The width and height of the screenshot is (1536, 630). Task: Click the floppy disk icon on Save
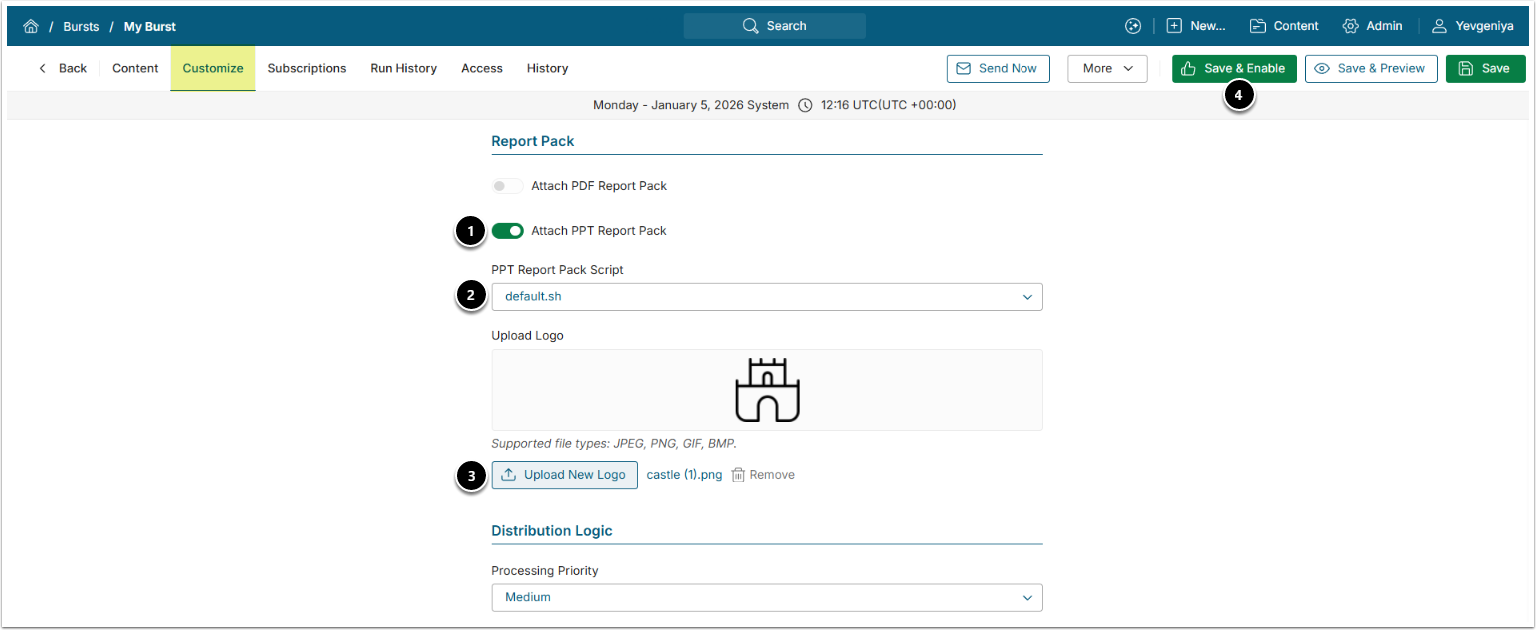[1466, 68]
